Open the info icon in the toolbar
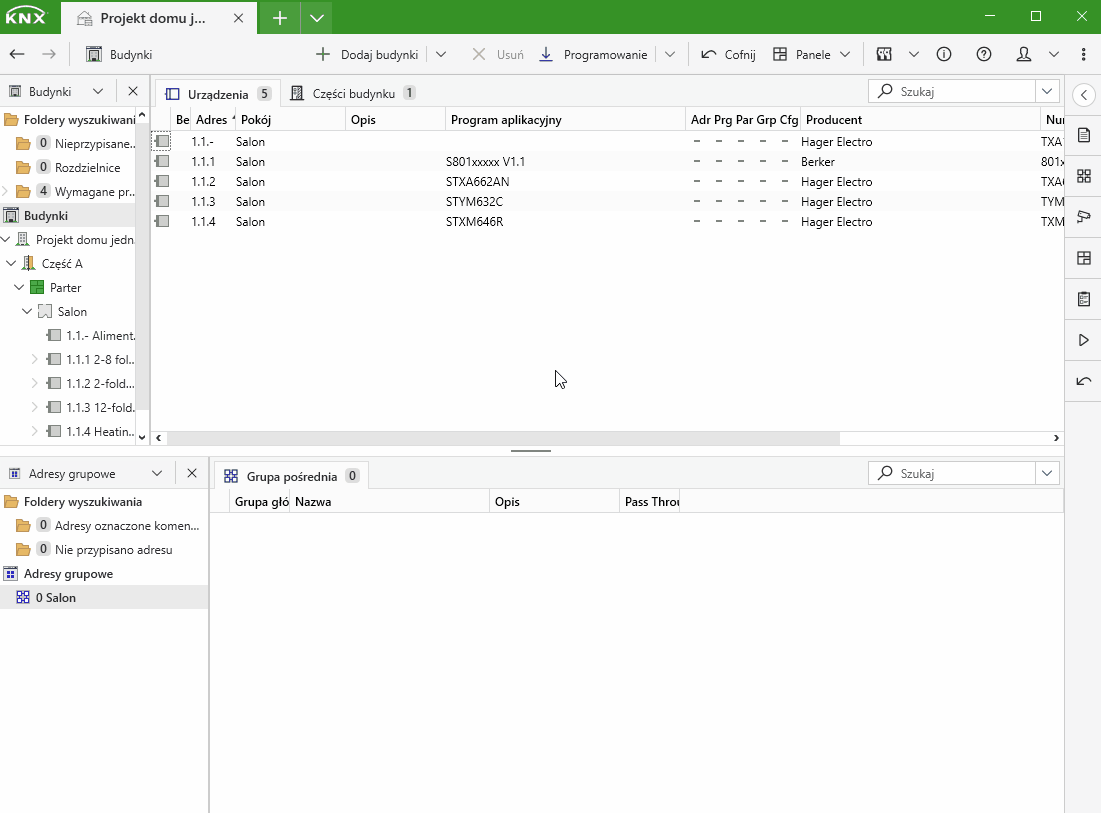This screenshot has height=813, width=1101. pos(943,54)
